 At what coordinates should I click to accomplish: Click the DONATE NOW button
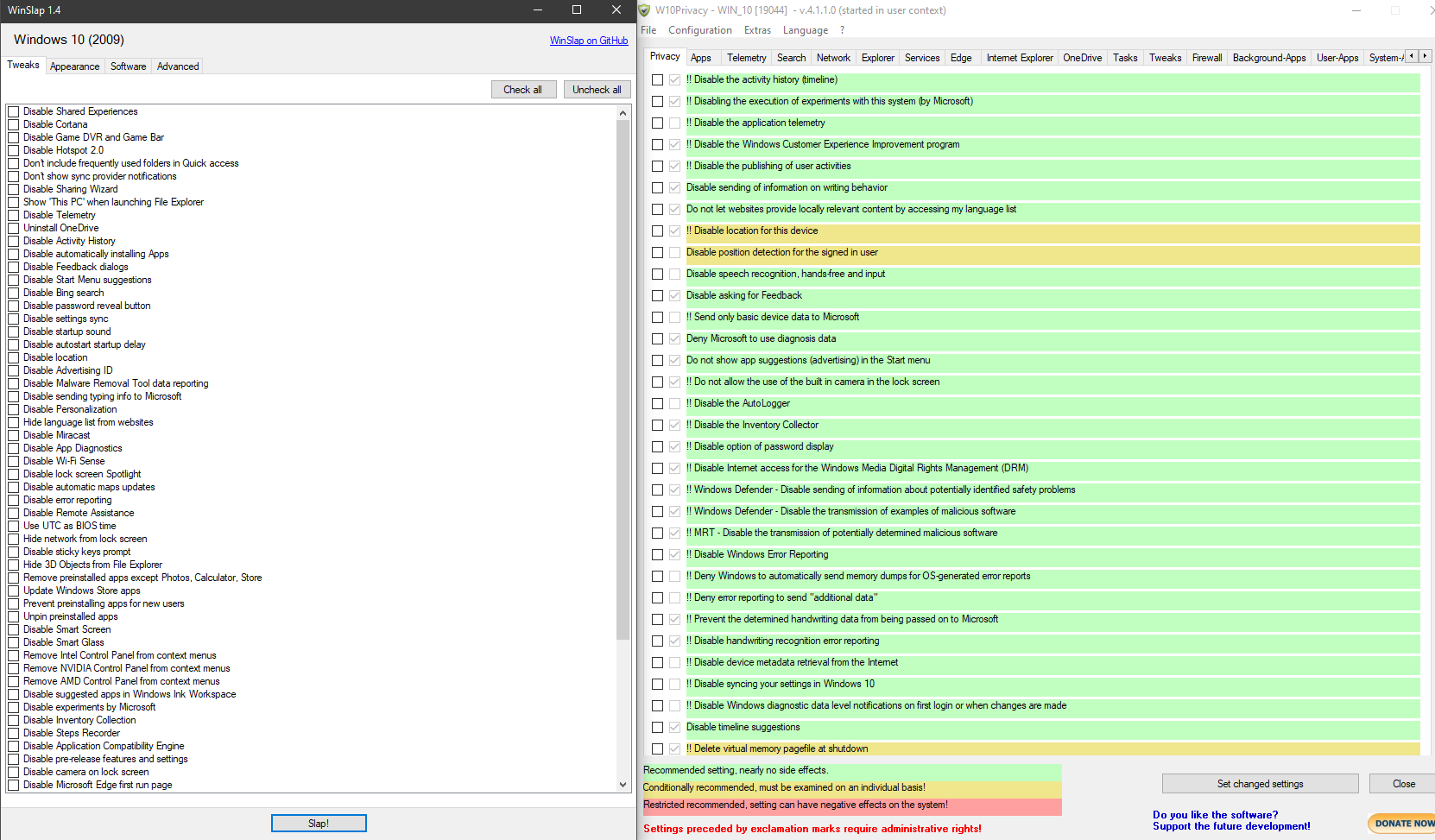click(1403, 824)
